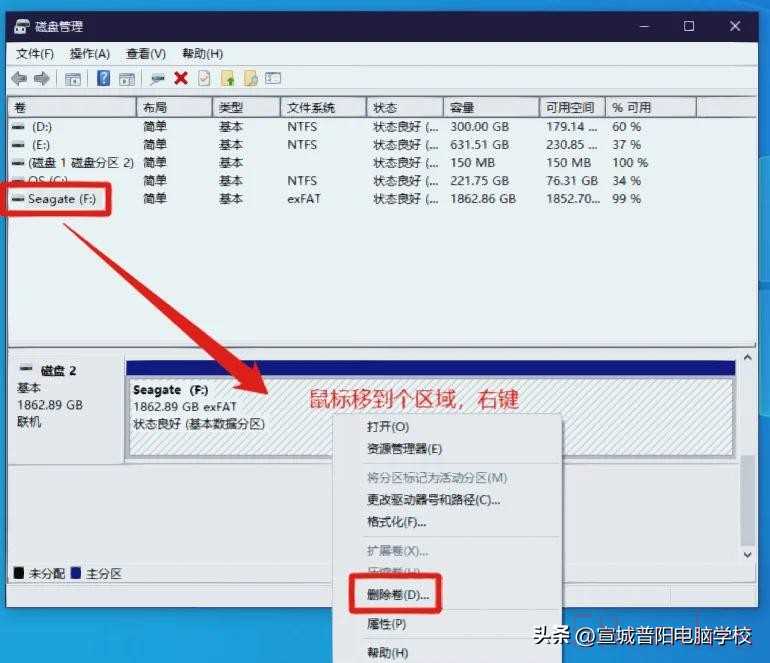This screenshot has width=770, height=663.
Task: Click the blue question-mark Help icon
Action: click(x=104, y=78)
